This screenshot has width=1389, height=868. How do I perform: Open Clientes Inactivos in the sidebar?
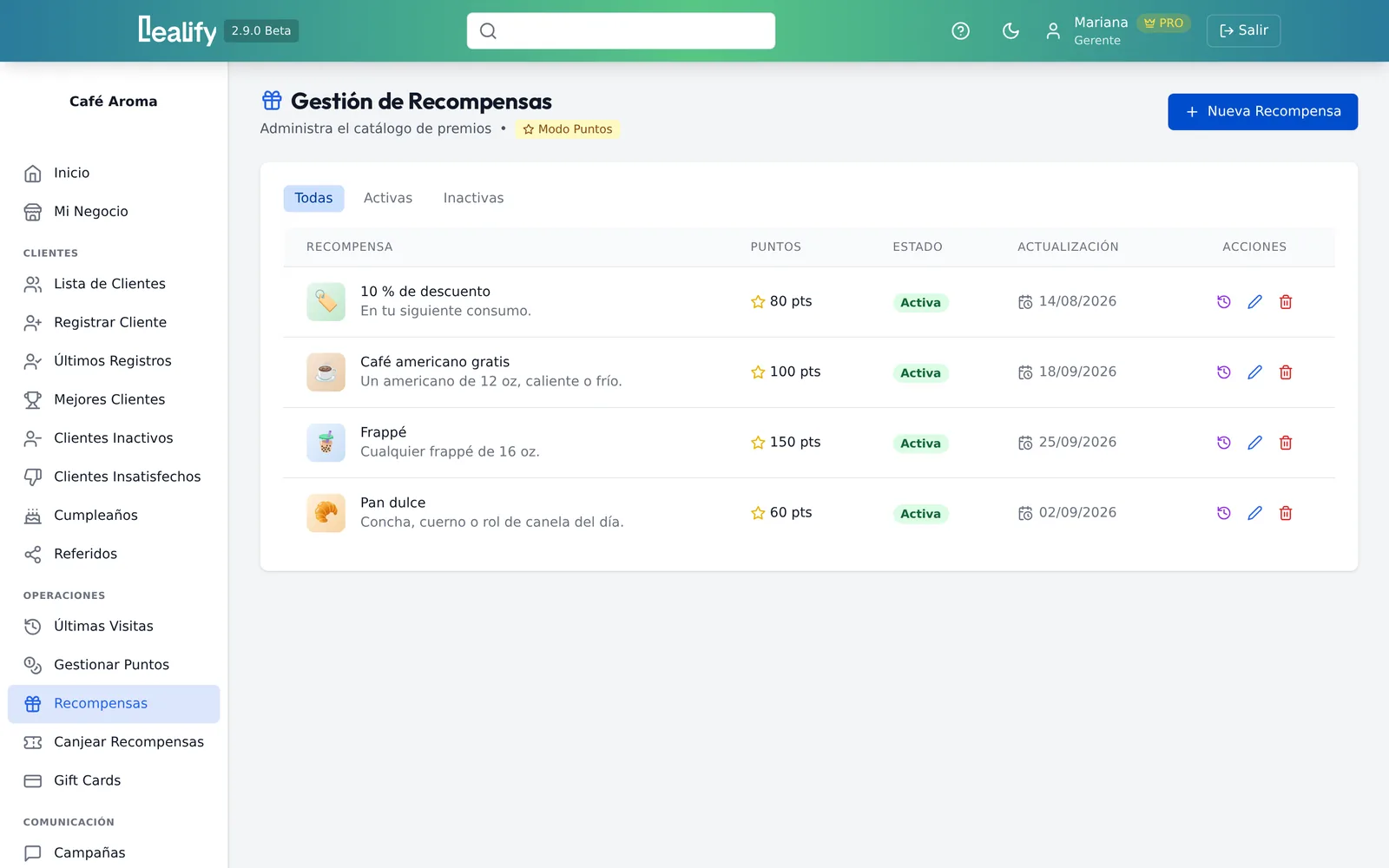click(x=114, y=438)
